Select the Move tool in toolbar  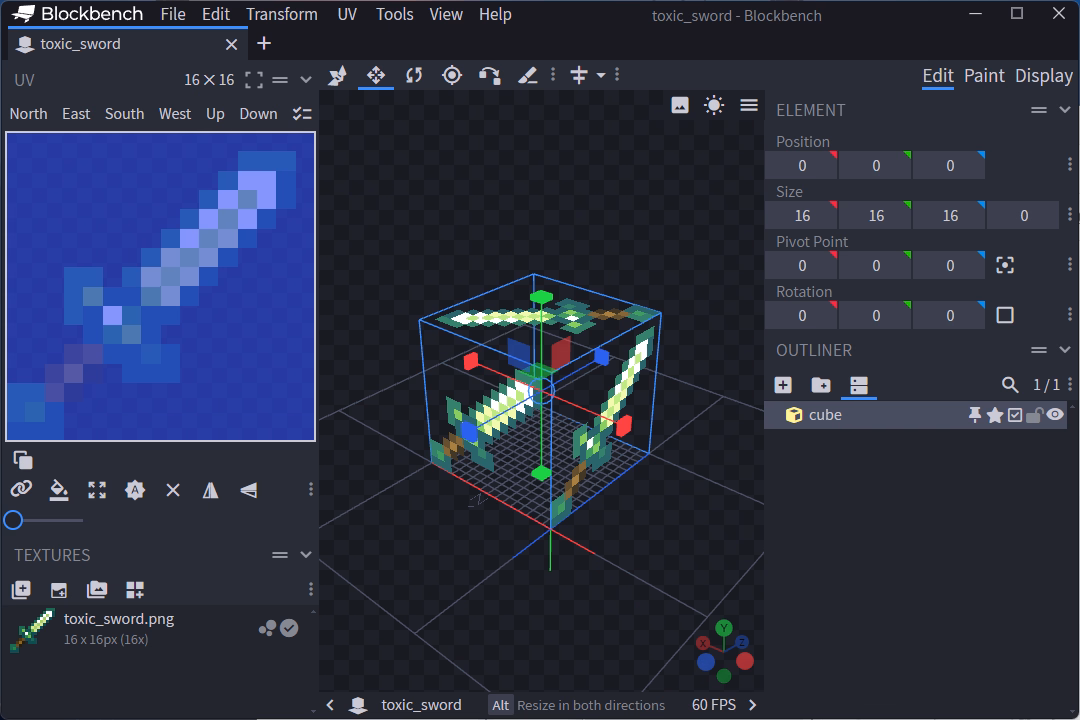coord(376,76)
